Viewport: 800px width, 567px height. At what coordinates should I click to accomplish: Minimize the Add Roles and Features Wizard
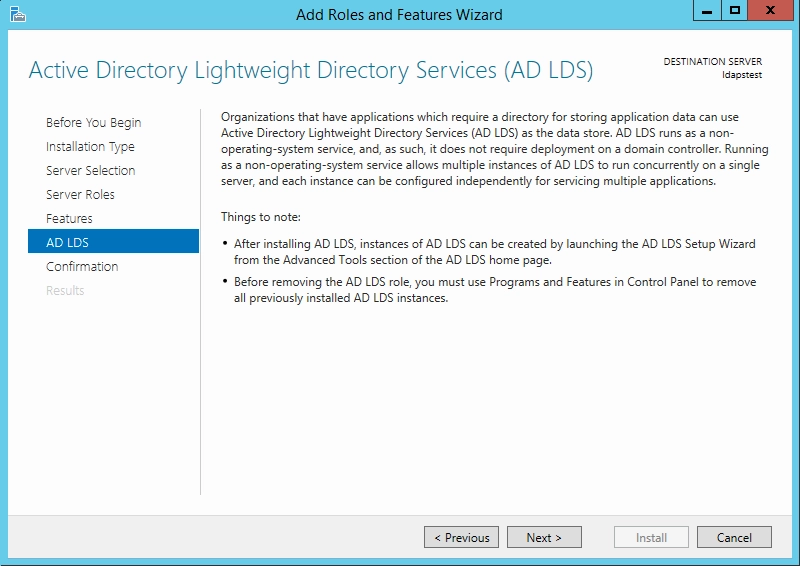[x=707, y=11]
